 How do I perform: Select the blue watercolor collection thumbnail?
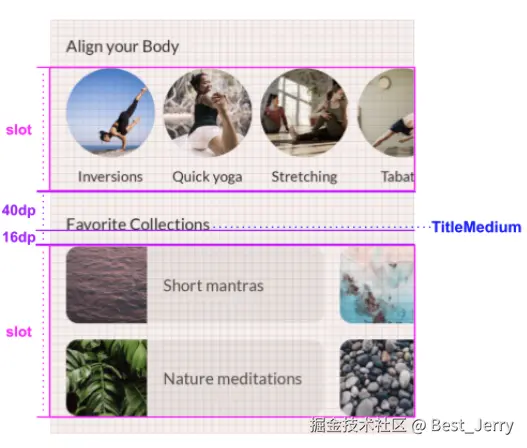click(377, 285)
